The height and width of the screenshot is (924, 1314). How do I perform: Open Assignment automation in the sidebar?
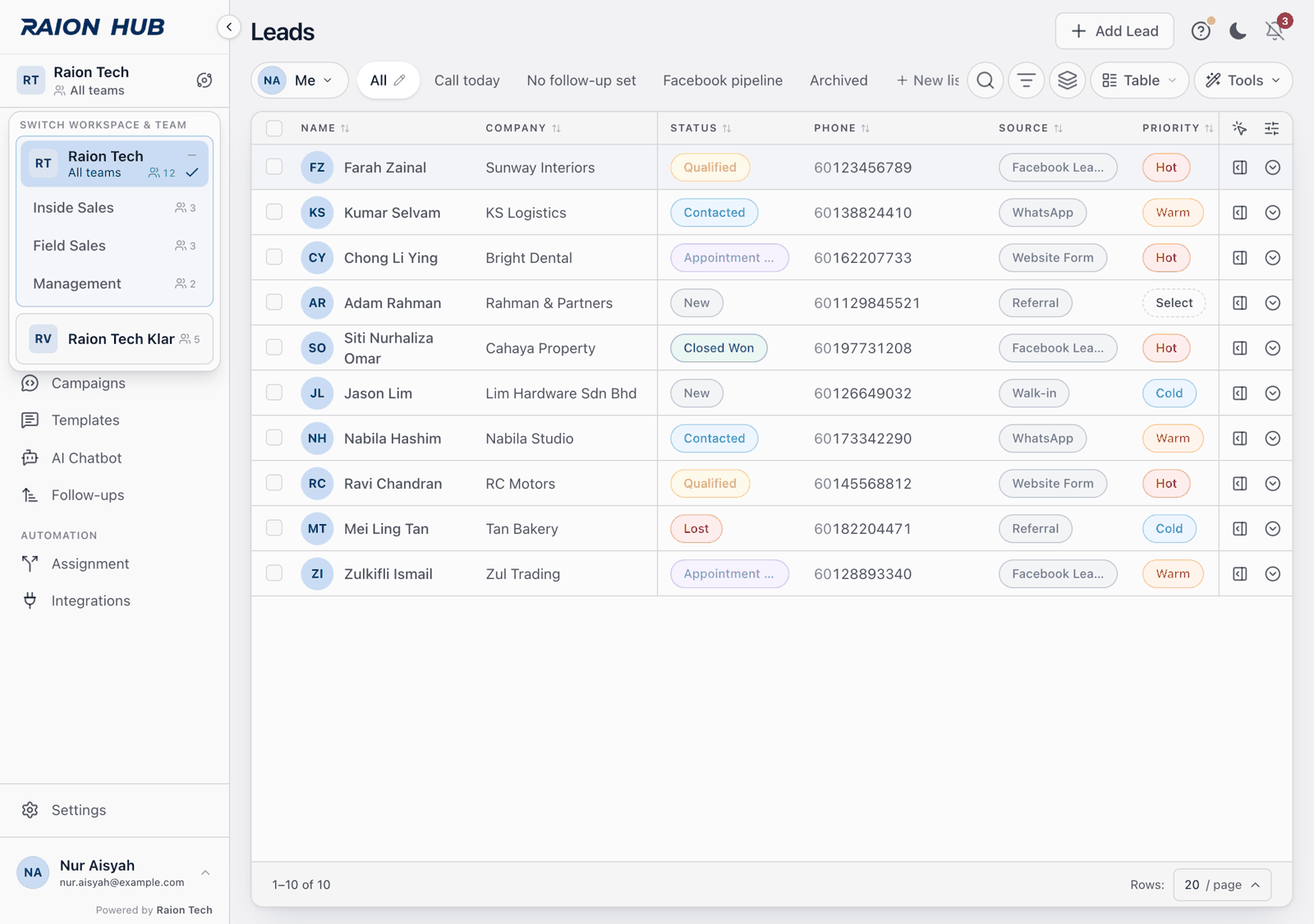(114, 564)
